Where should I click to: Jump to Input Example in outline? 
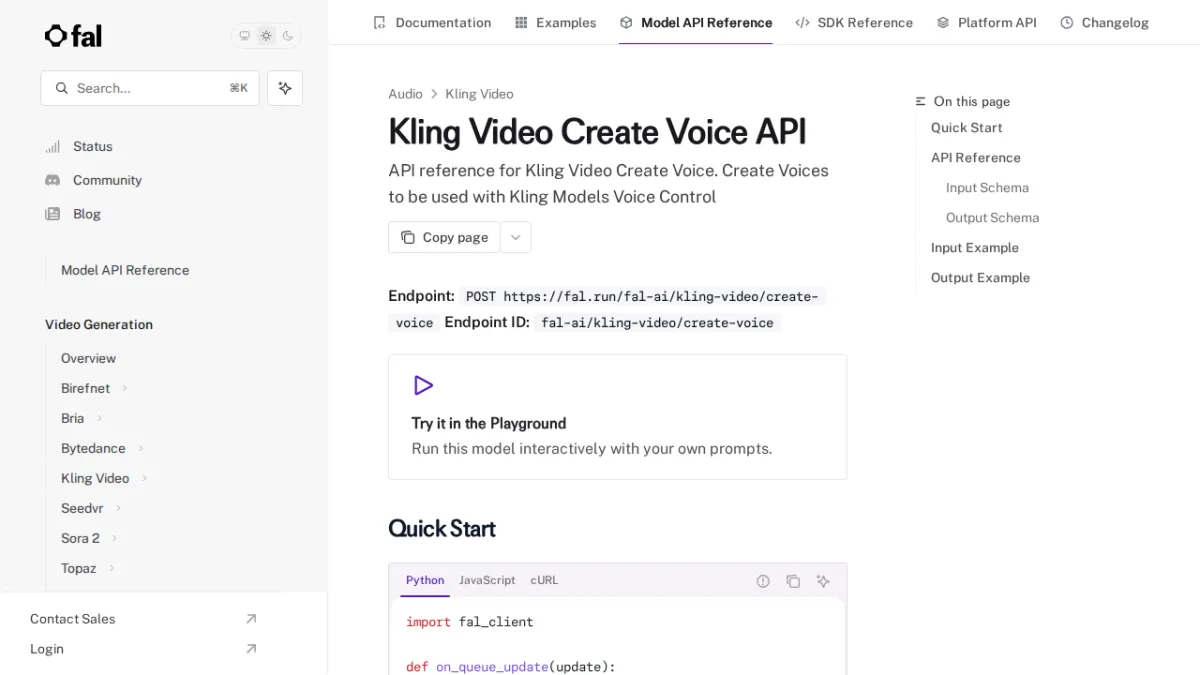coord(974,247)
